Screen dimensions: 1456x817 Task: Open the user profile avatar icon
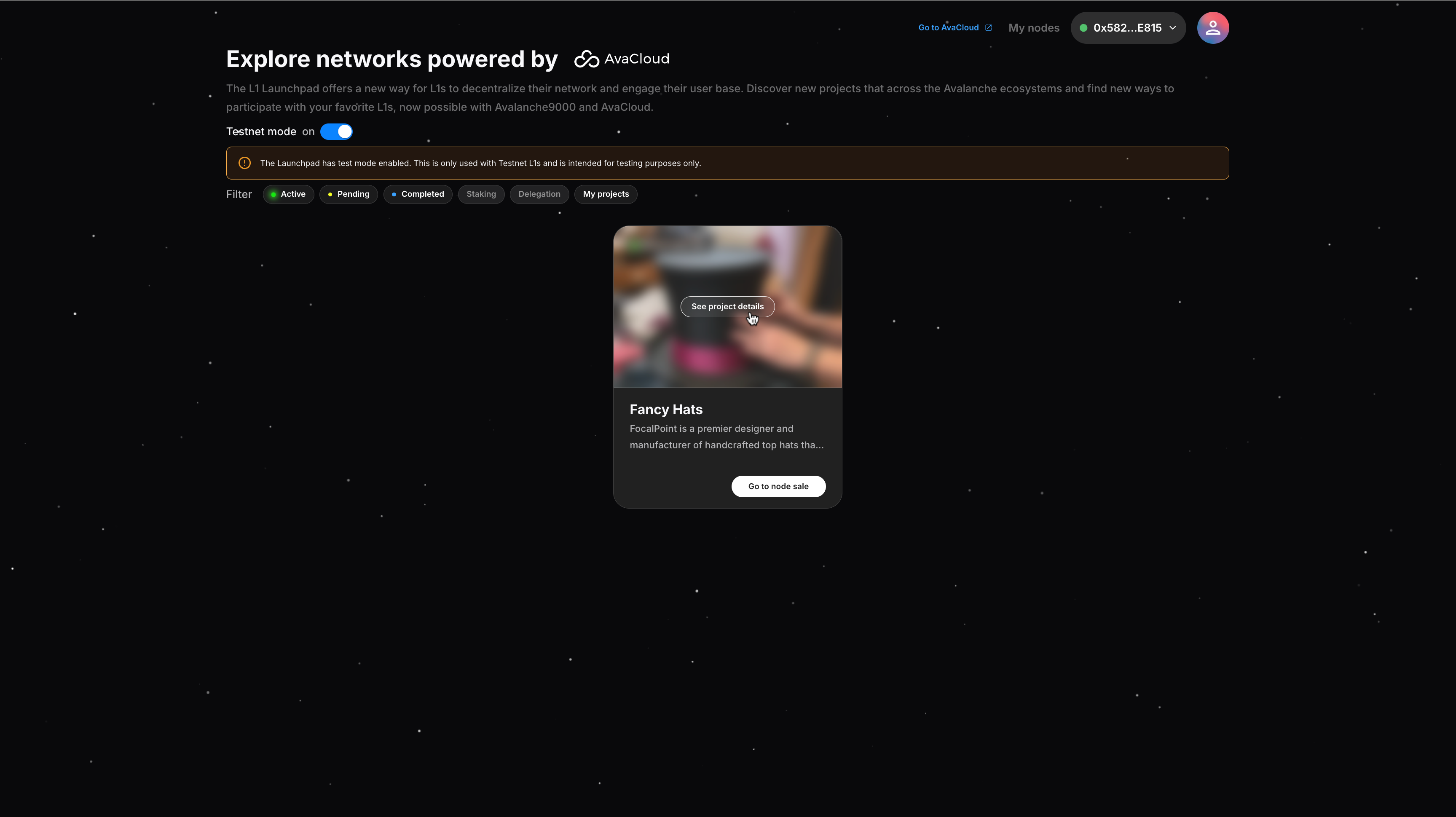coord(1212,28)
